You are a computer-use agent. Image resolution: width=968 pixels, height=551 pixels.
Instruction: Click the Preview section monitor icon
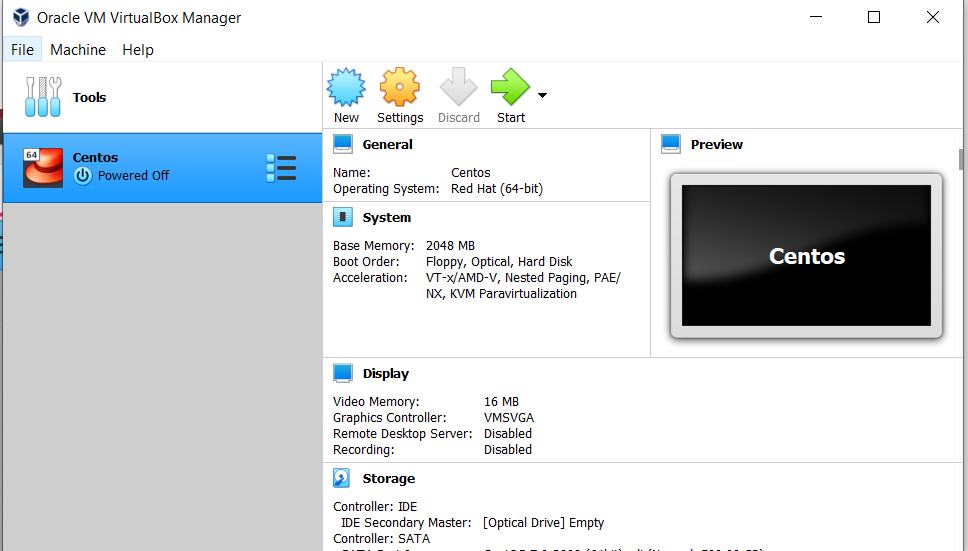coord(670,144)
